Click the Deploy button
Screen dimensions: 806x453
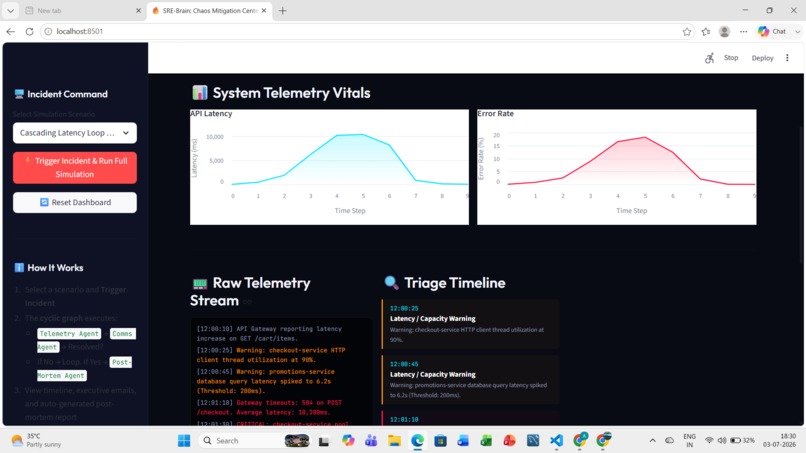click(x=762, y=58)
